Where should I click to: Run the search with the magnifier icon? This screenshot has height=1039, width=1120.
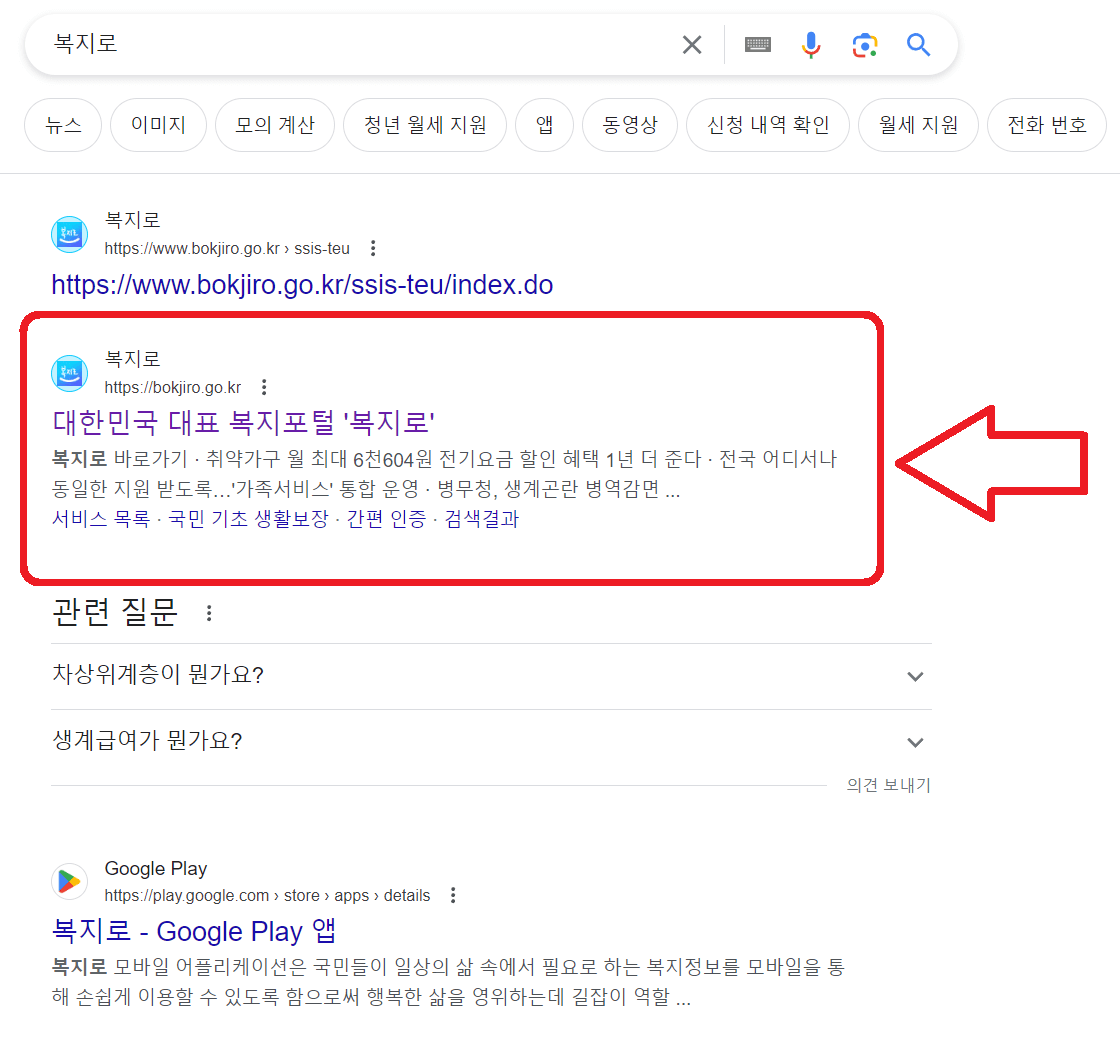[x=918, y=45]
